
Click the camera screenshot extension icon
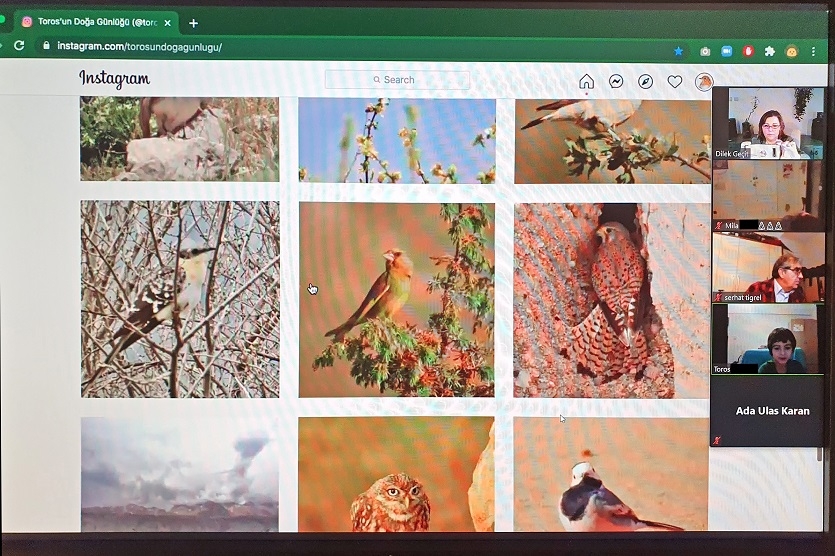(x=705, y=51)
